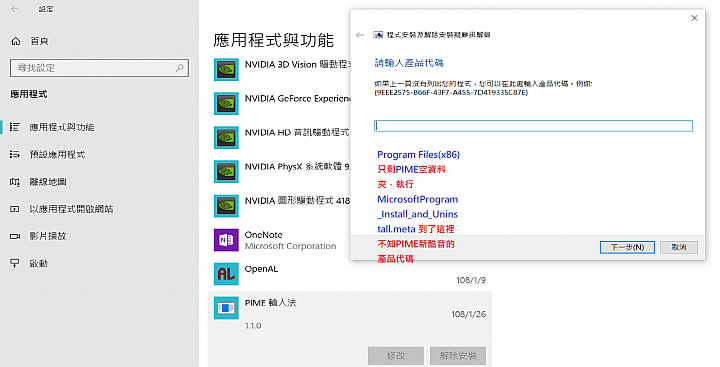Select NVIDIA 圖形驅動程式 418 entry text
720x367 pixels.
point(298,201)
